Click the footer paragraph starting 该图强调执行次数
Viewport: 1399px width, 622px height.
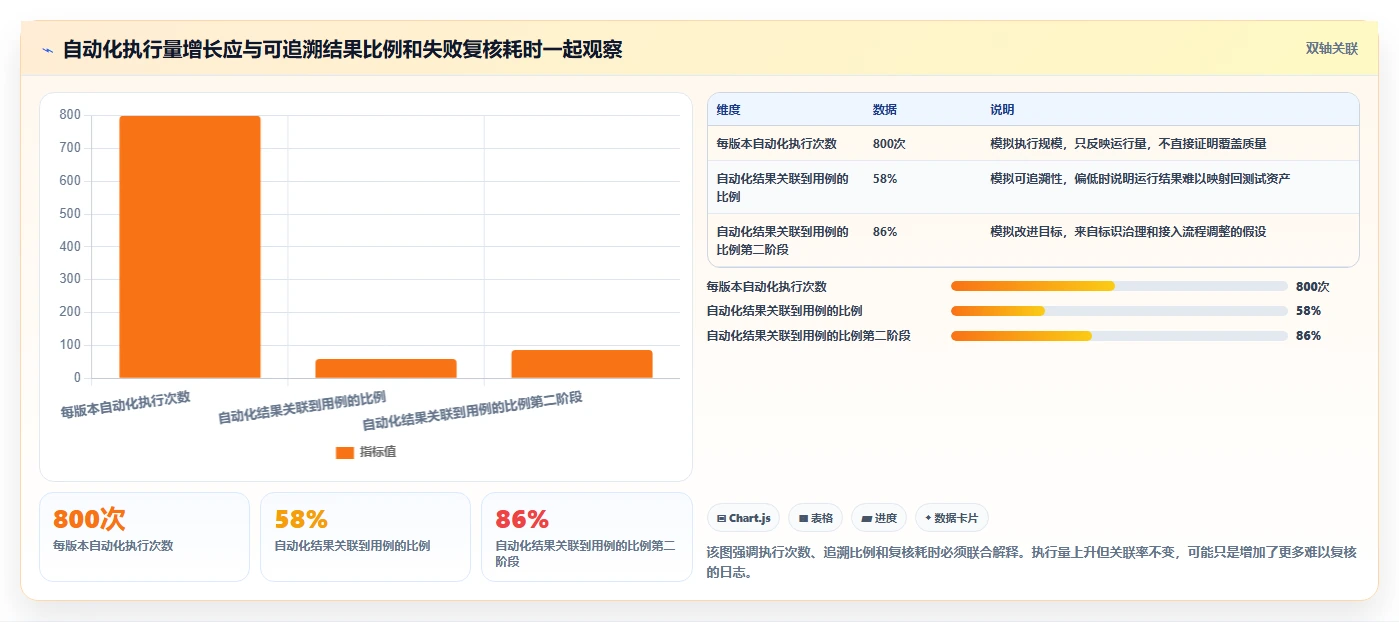point(1032,562)
